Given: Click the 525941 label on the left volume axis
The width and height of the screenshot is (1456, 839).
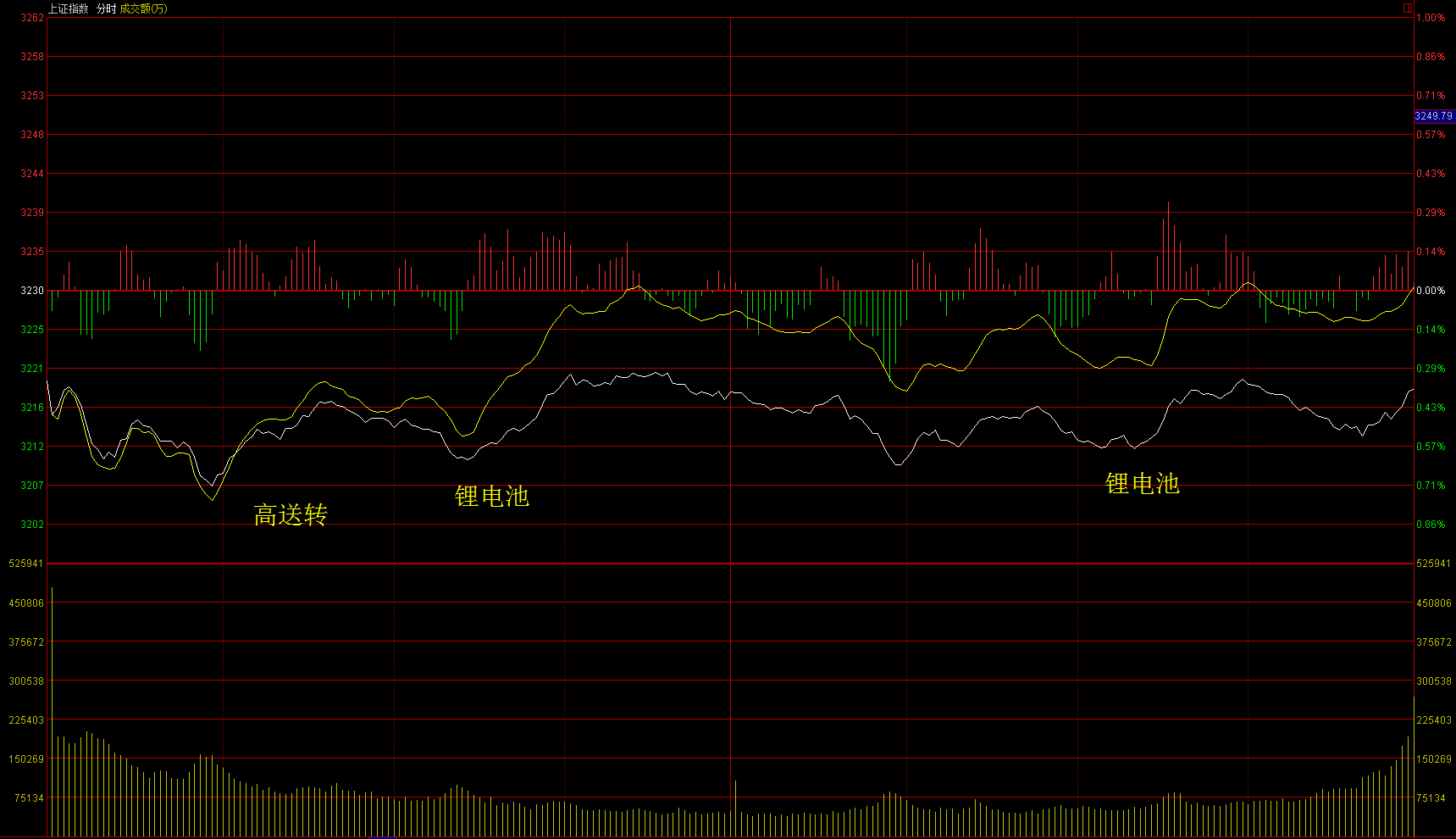Looking at the screenshot, I should [x=26, y=564].
